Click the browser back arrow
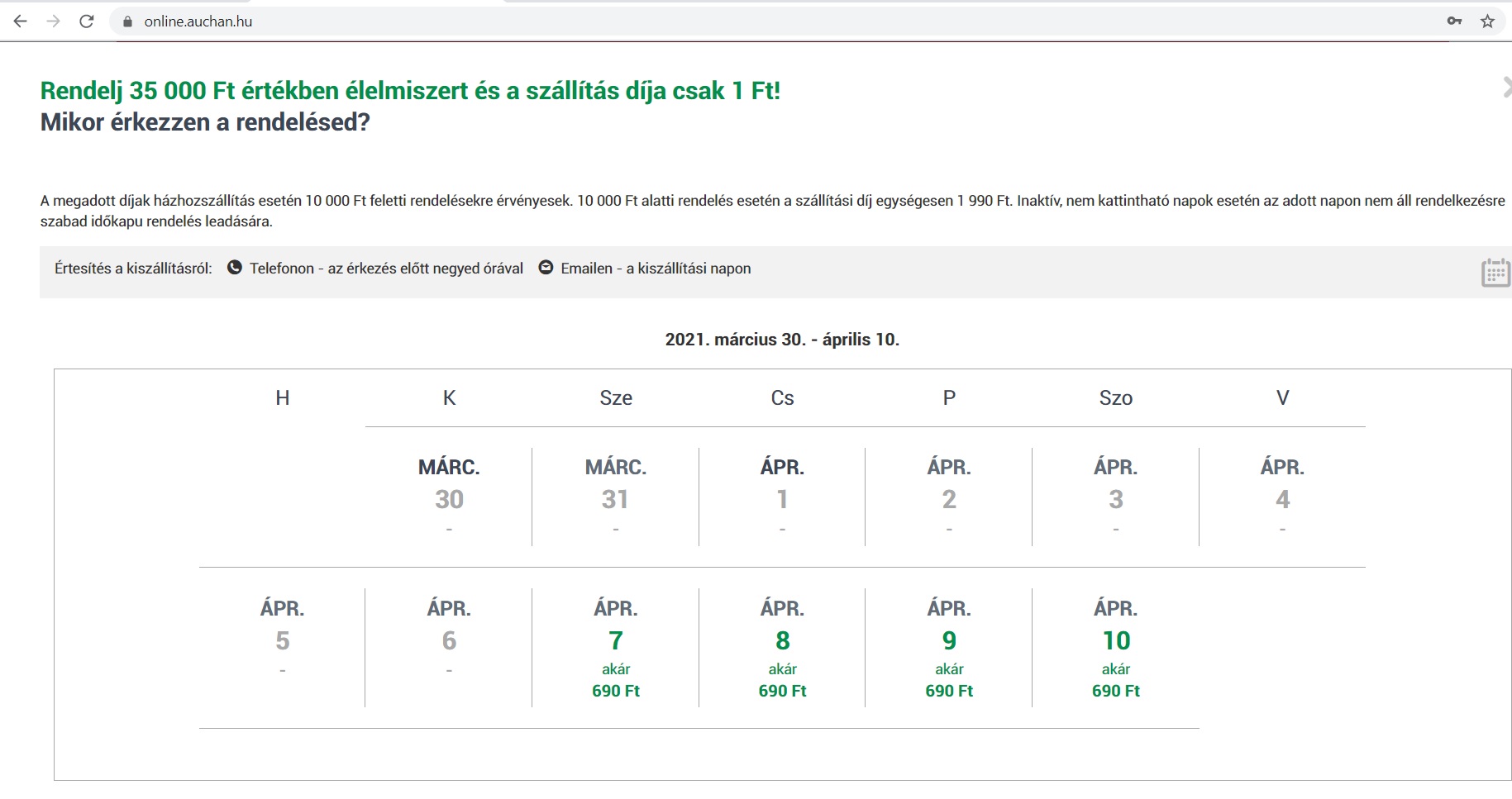The image size is (1512, 799). pos(21,21)
